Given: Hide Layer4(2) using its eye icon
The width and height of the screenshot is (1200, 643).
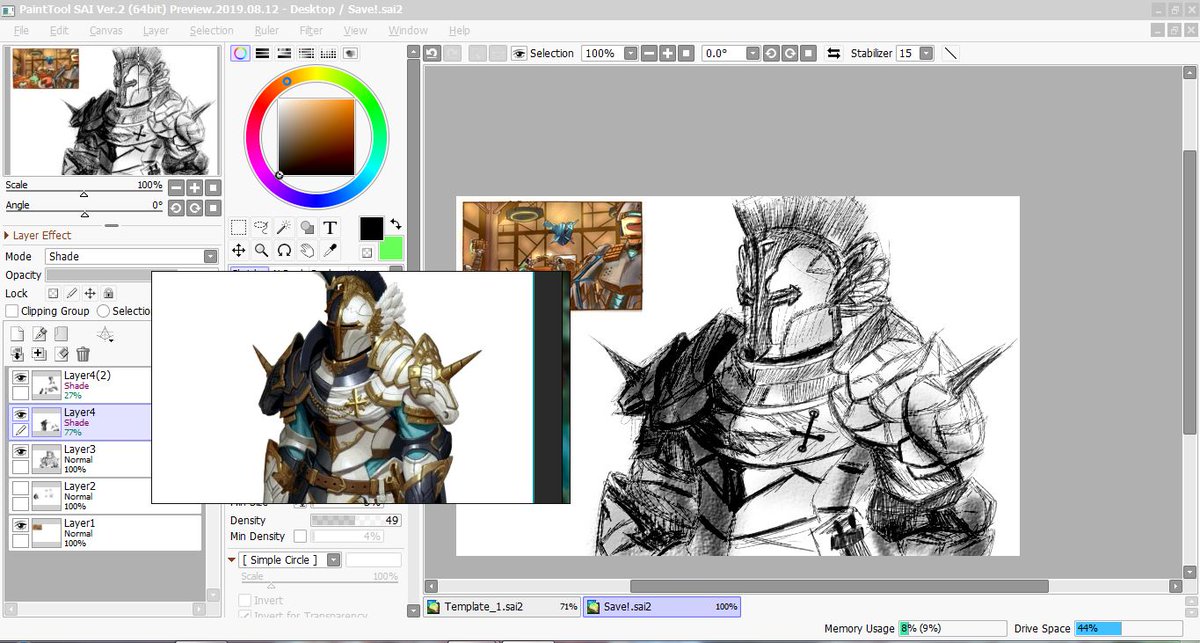Looking at the screenshot, I should point(19,377).
